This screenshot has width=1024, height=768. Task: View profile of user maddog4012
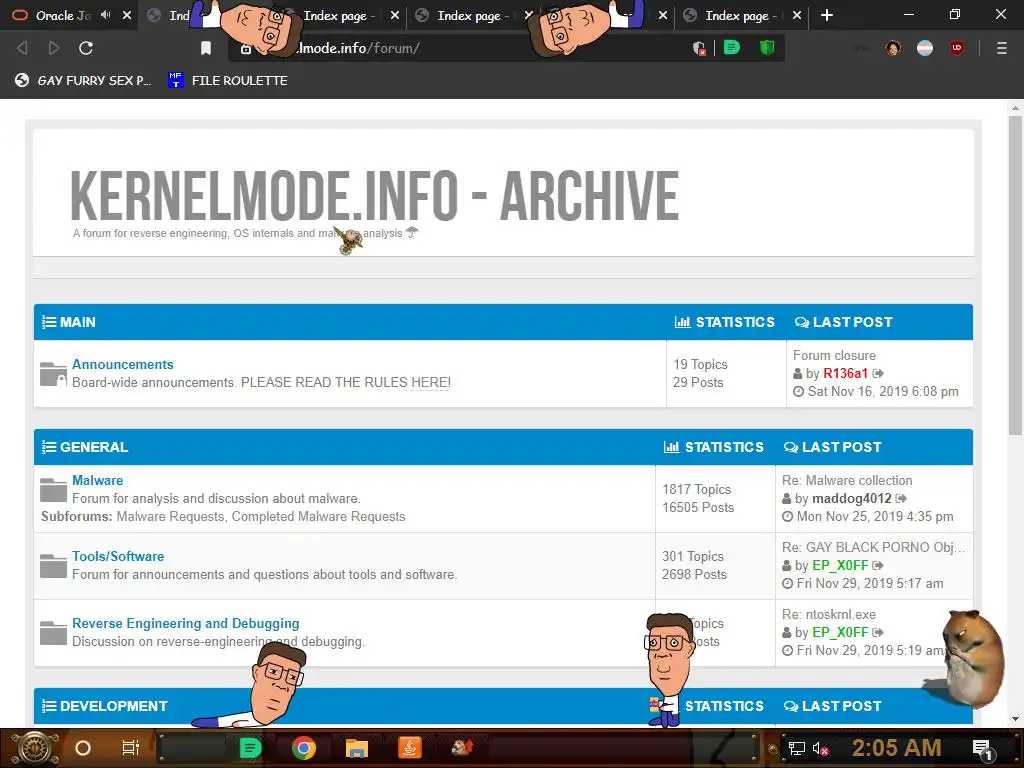[852, 498]
